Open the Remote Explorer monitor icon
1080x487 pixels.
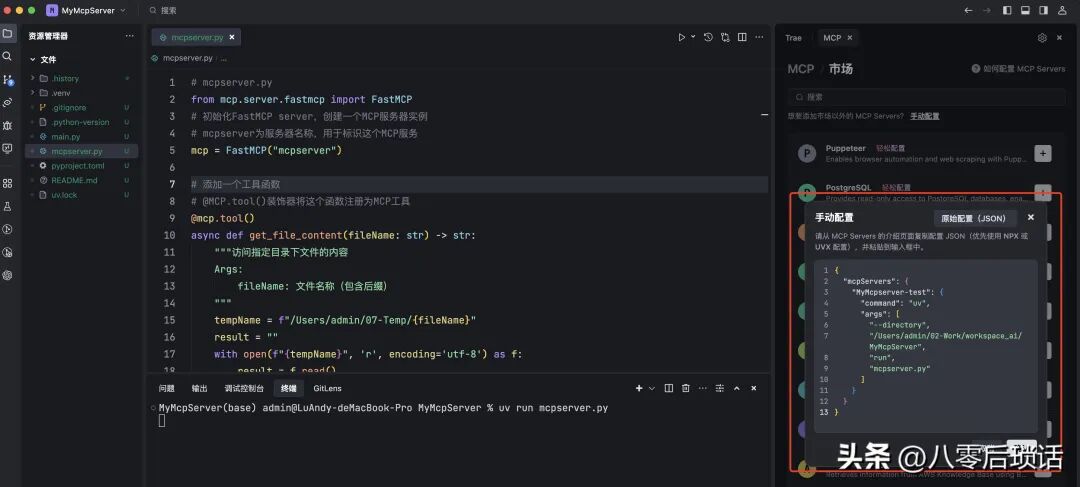pyautogui.click(x=8, y=148)
